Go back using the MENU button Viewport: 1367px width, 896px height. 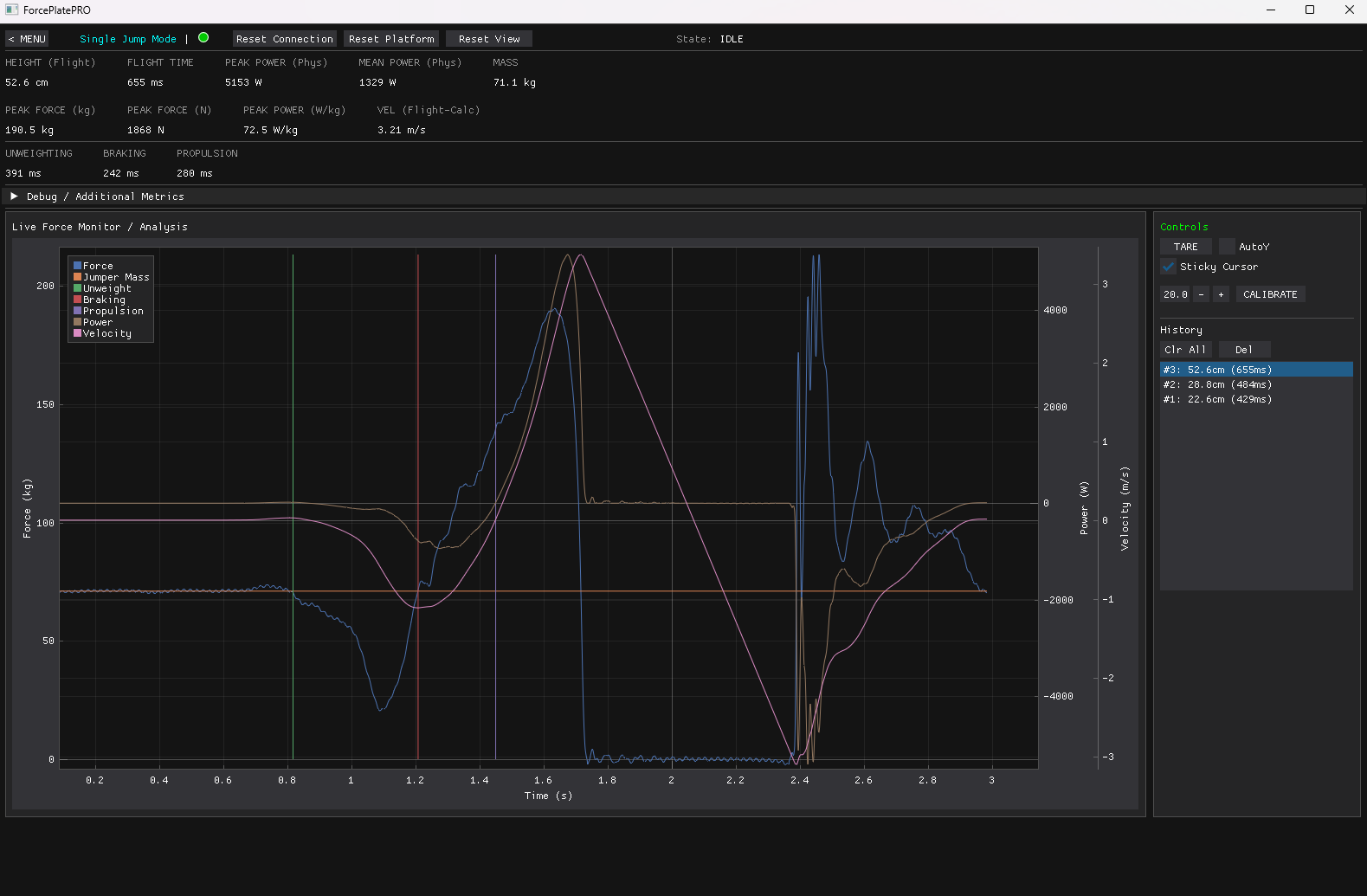pos(27,39)
